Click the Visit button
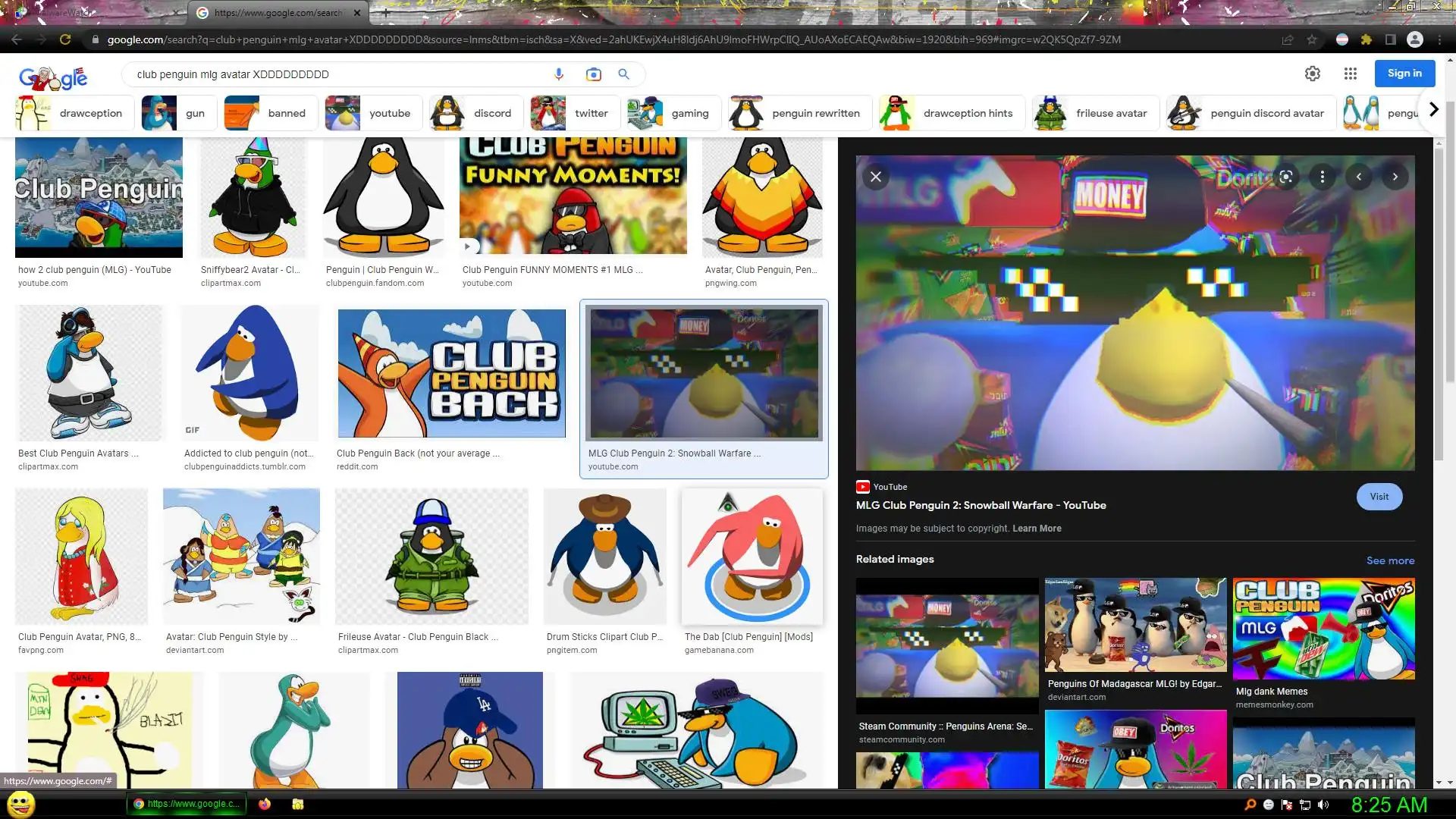Image resolution: width=1456 pixels, height=819 pixels. point(1379,497)
